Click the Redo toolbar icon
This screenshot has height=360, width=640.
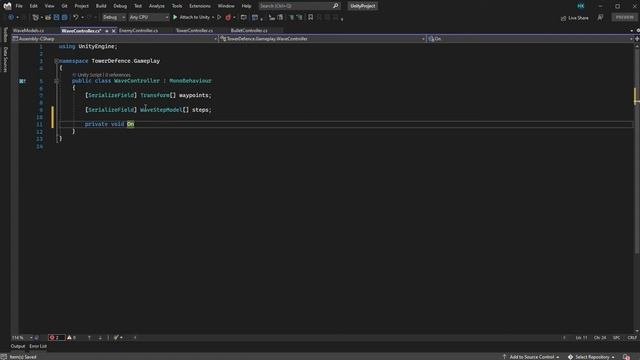(x=89, y=18)
